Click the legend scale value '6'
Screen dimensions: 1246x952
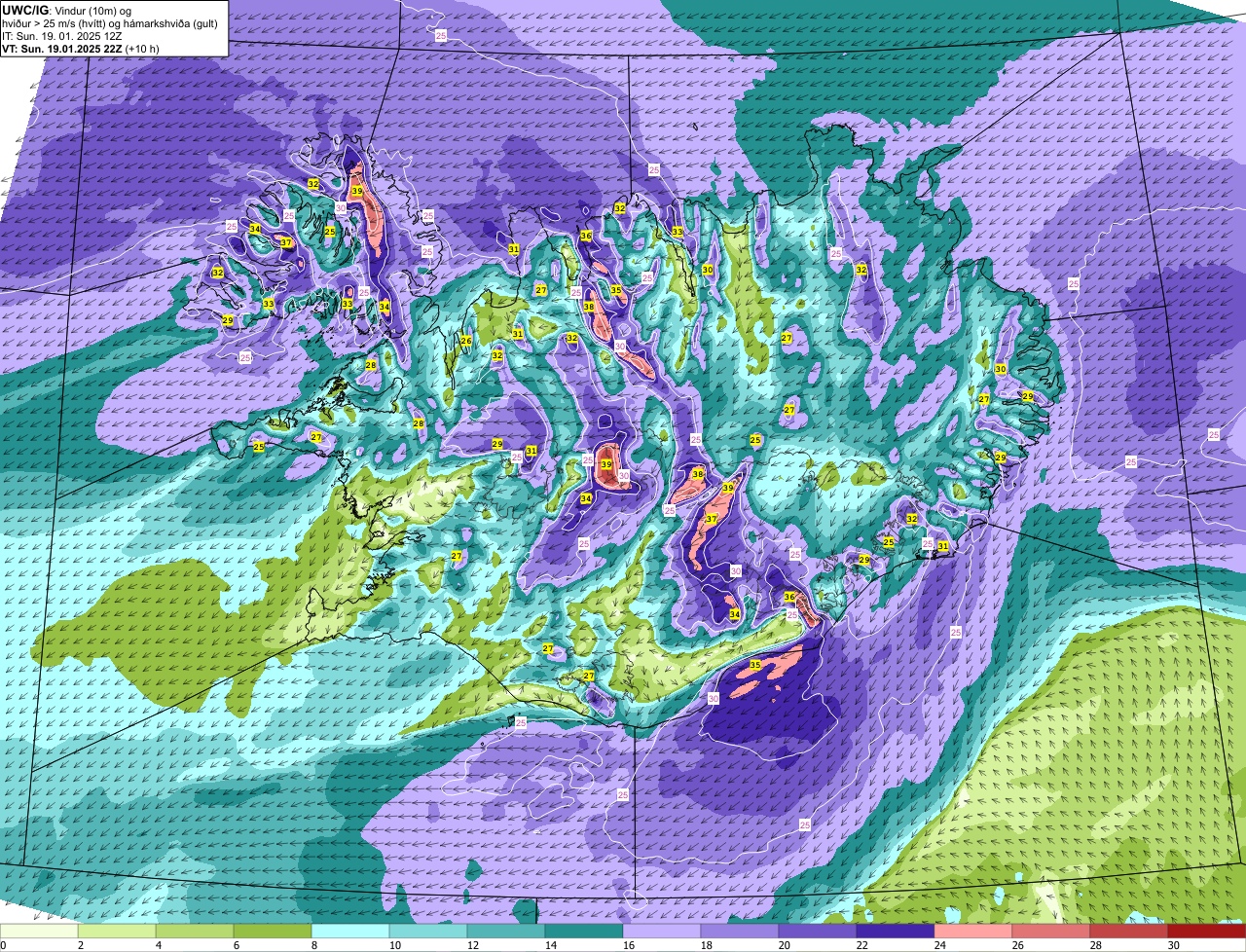click(236, 945)
